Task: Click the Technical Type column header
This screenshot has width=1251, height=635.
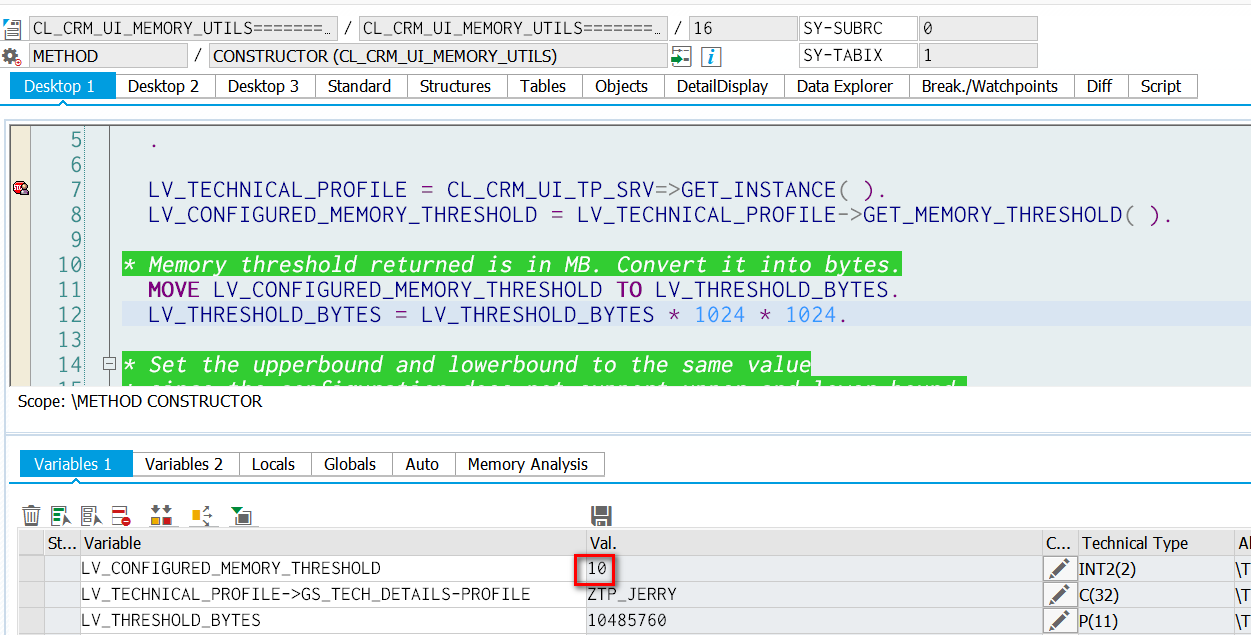Action: click(1156, 543)
